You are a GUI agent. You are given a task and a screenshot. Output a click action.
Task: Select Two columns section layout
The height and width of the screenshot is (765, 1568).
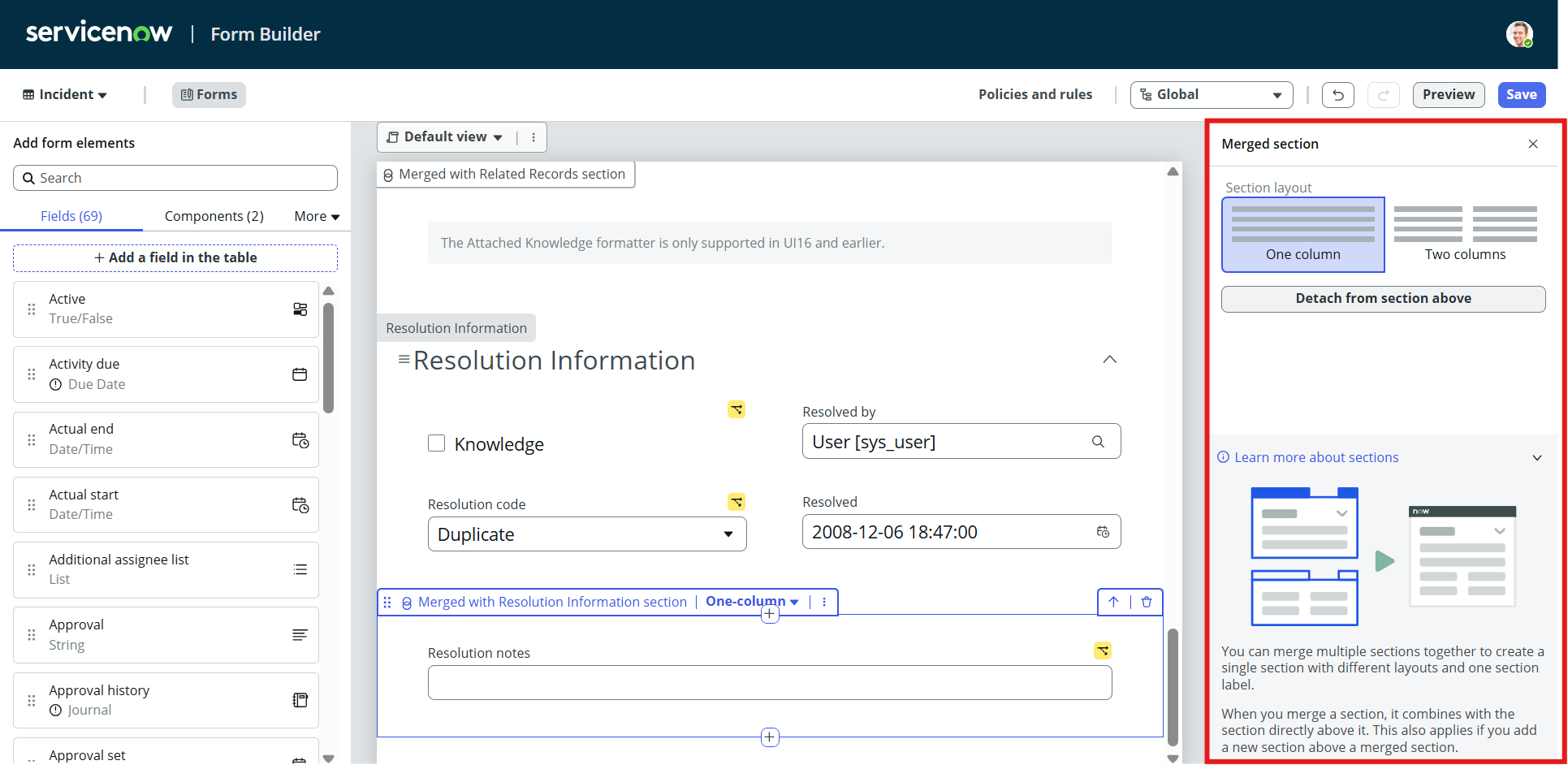point(1465,234)
